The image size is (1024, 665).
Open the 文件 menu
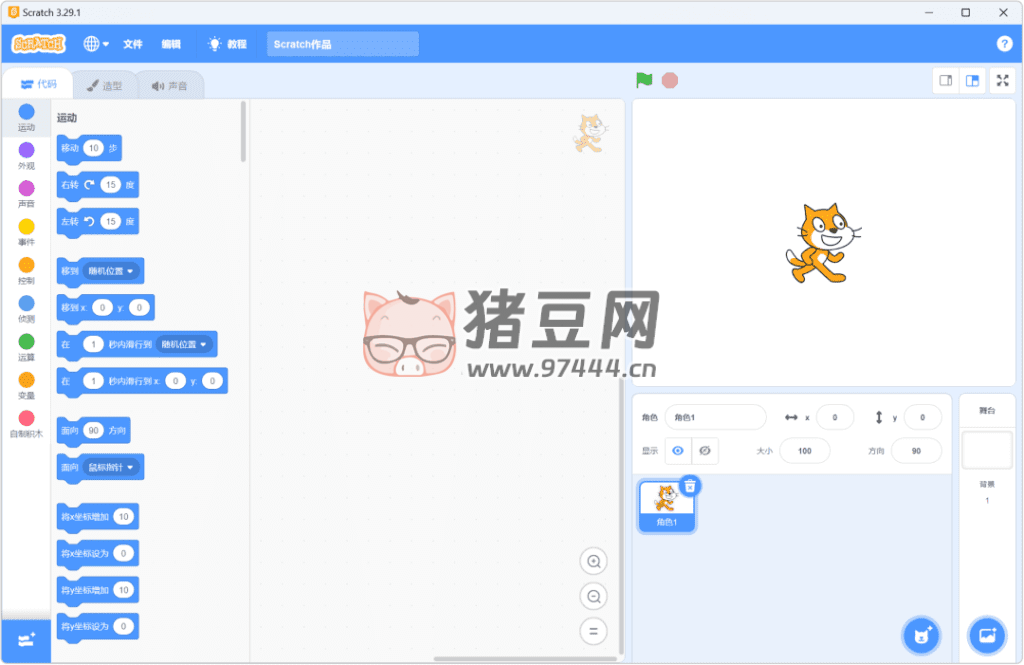133,44
